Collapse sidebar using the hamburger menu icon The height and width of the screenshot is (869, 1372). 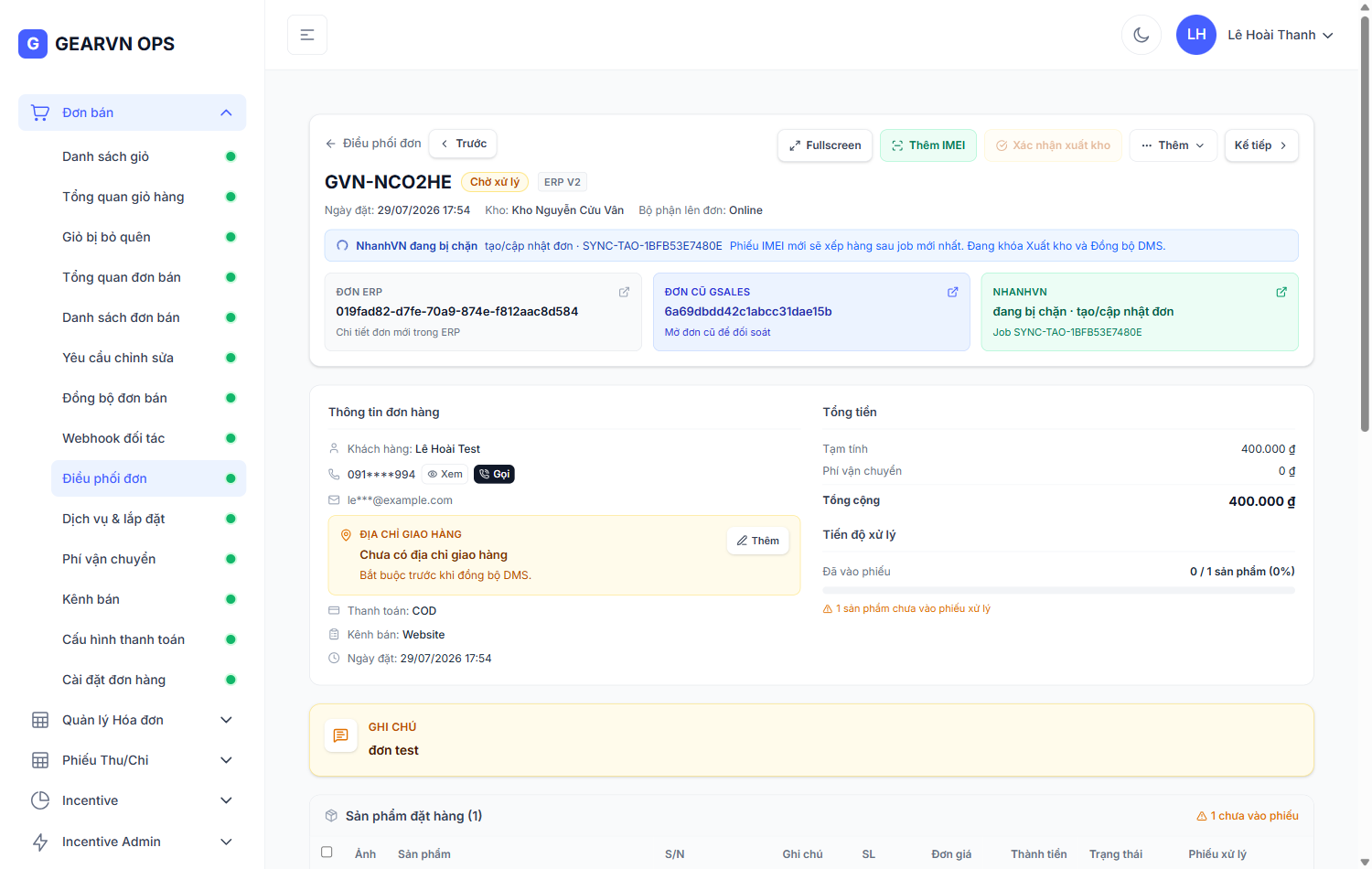(307, 35)
